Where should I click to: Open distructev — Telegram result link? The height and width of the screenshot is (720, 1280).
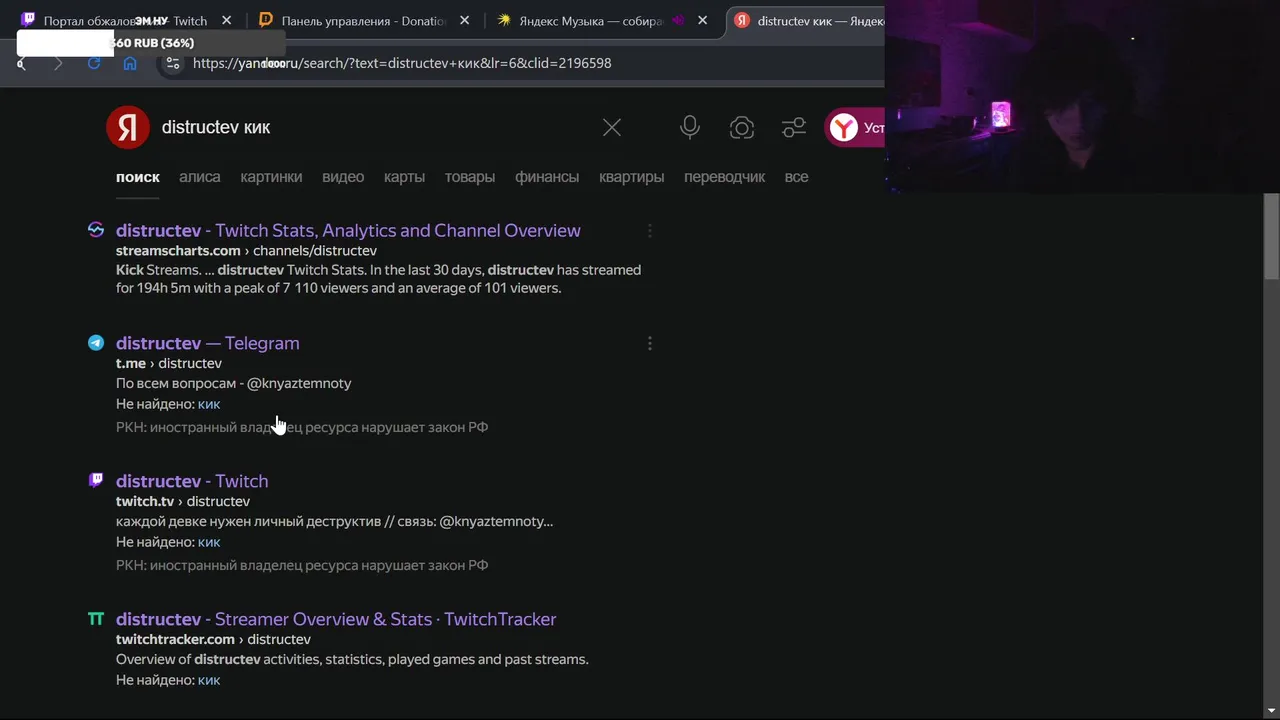coord(208,343)
